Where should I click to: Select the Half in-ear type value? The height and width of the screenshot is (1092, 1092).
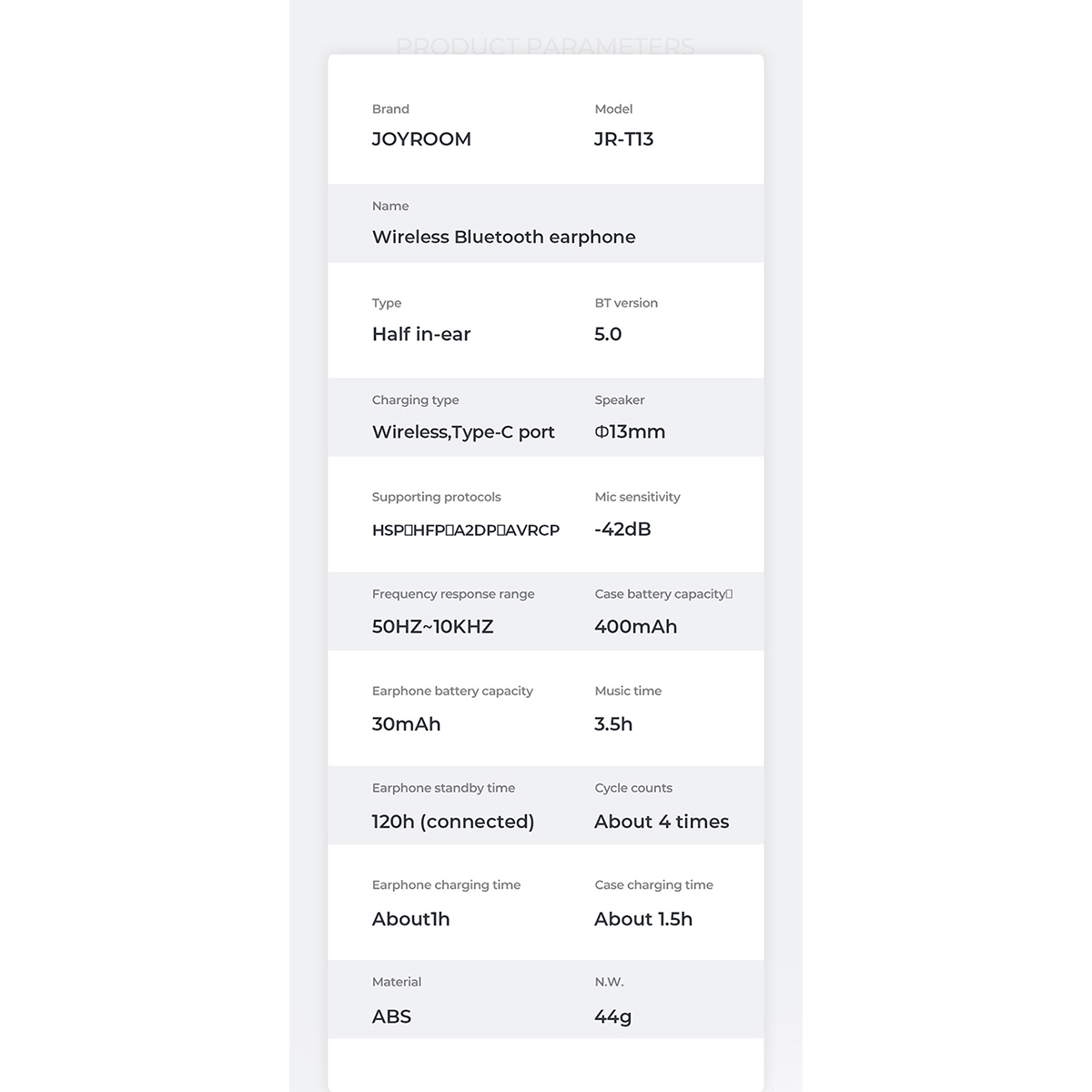(420, 334)
